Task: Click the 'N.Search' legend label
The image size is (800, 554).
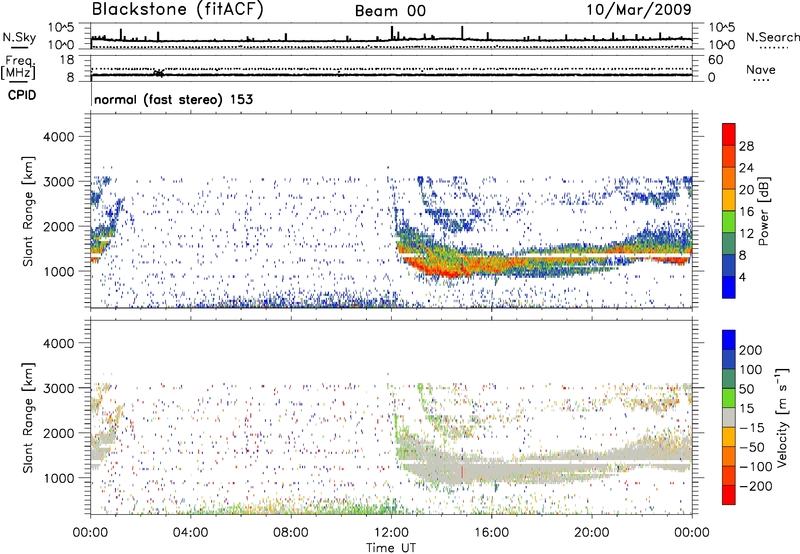Action: coord(773,37)
